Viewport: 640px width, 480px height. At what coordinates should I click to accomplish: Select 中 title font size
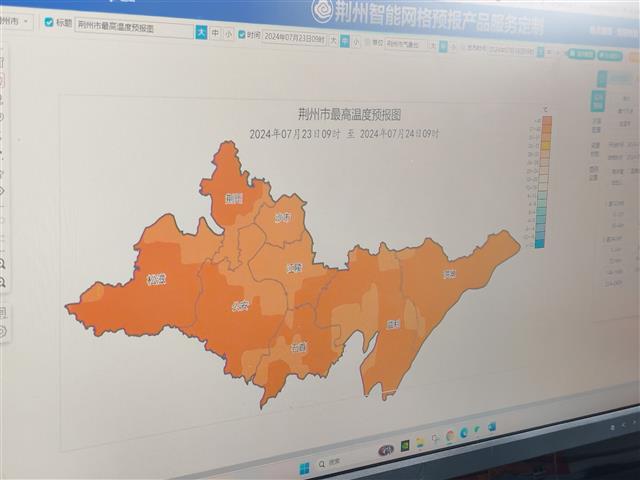(x=215, y=33)
